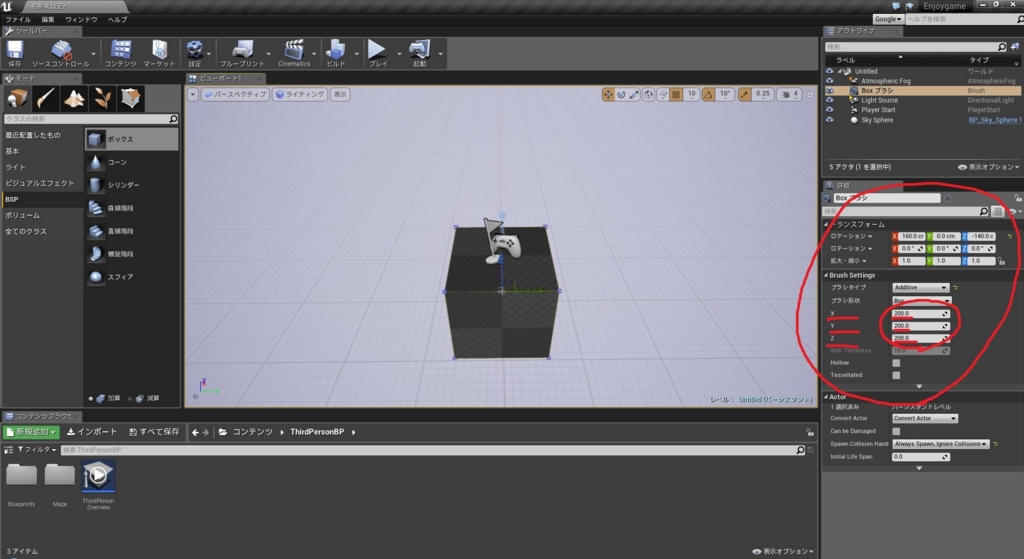
Task: Toggle scale snapping in viewport
Action: point(745,95)
